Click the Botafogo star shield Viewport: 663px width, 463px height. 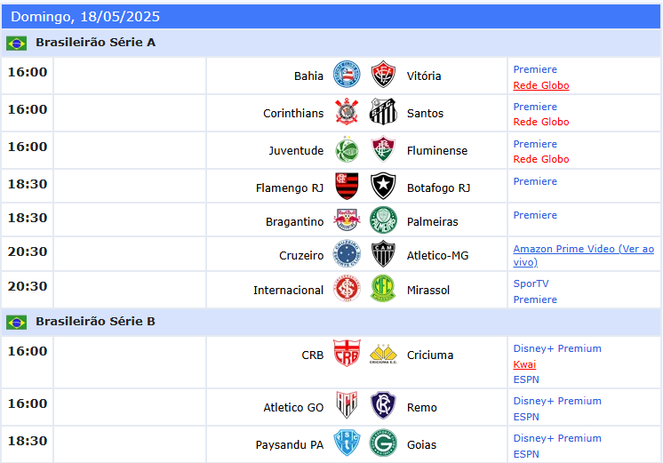point(383,186)
